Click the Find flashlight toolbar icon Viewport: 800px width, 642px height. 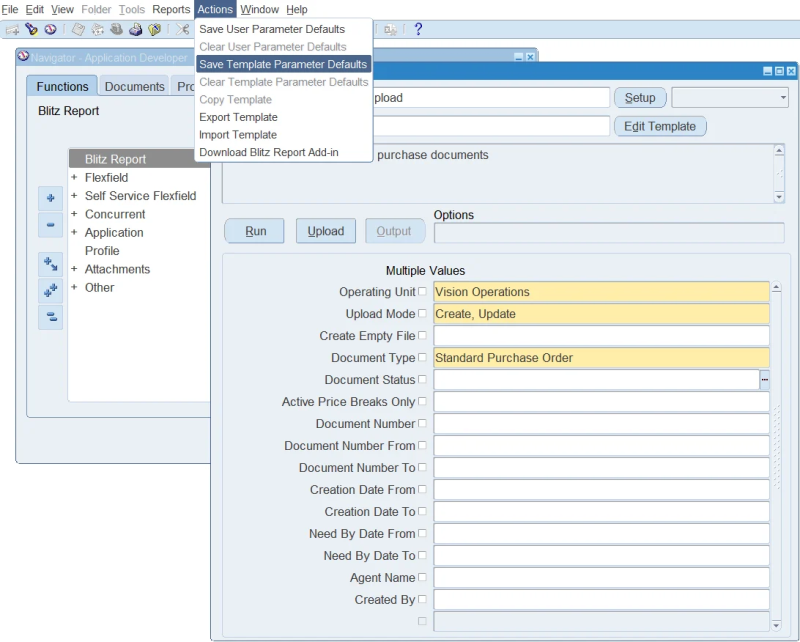(32, 30)
